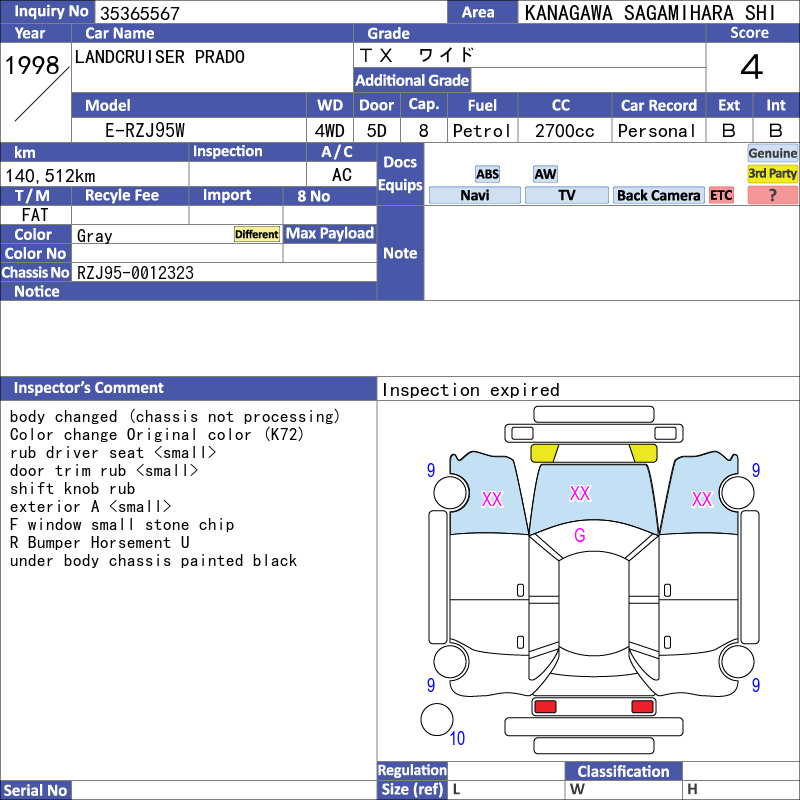Viewport: 800px width, 800px height.
Task: Select the TV equipment badge
Action: click(566, 195)
